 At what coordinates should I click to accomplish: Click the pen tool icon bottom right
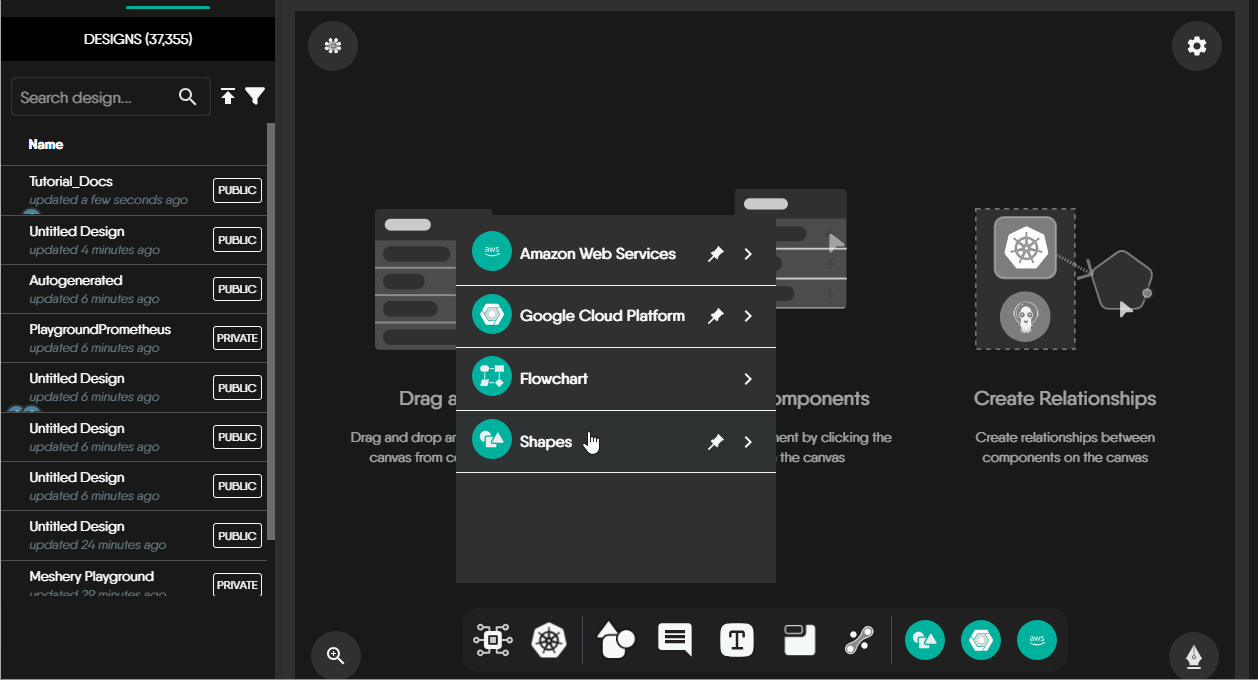click(1194, 656)
